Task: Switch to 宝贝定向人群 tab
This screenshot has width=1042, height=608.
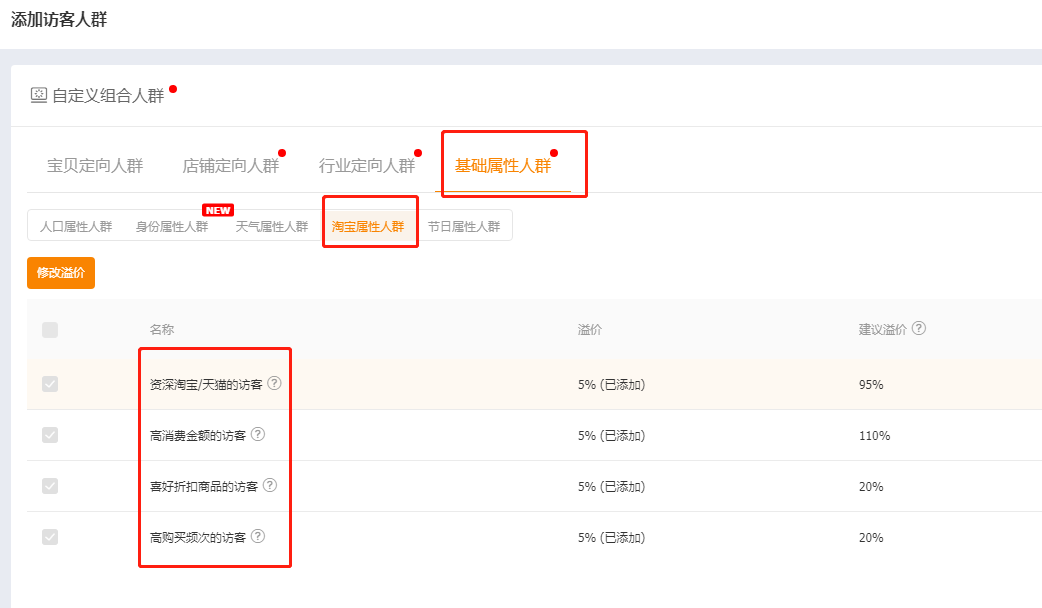Action: coord(95,165)
